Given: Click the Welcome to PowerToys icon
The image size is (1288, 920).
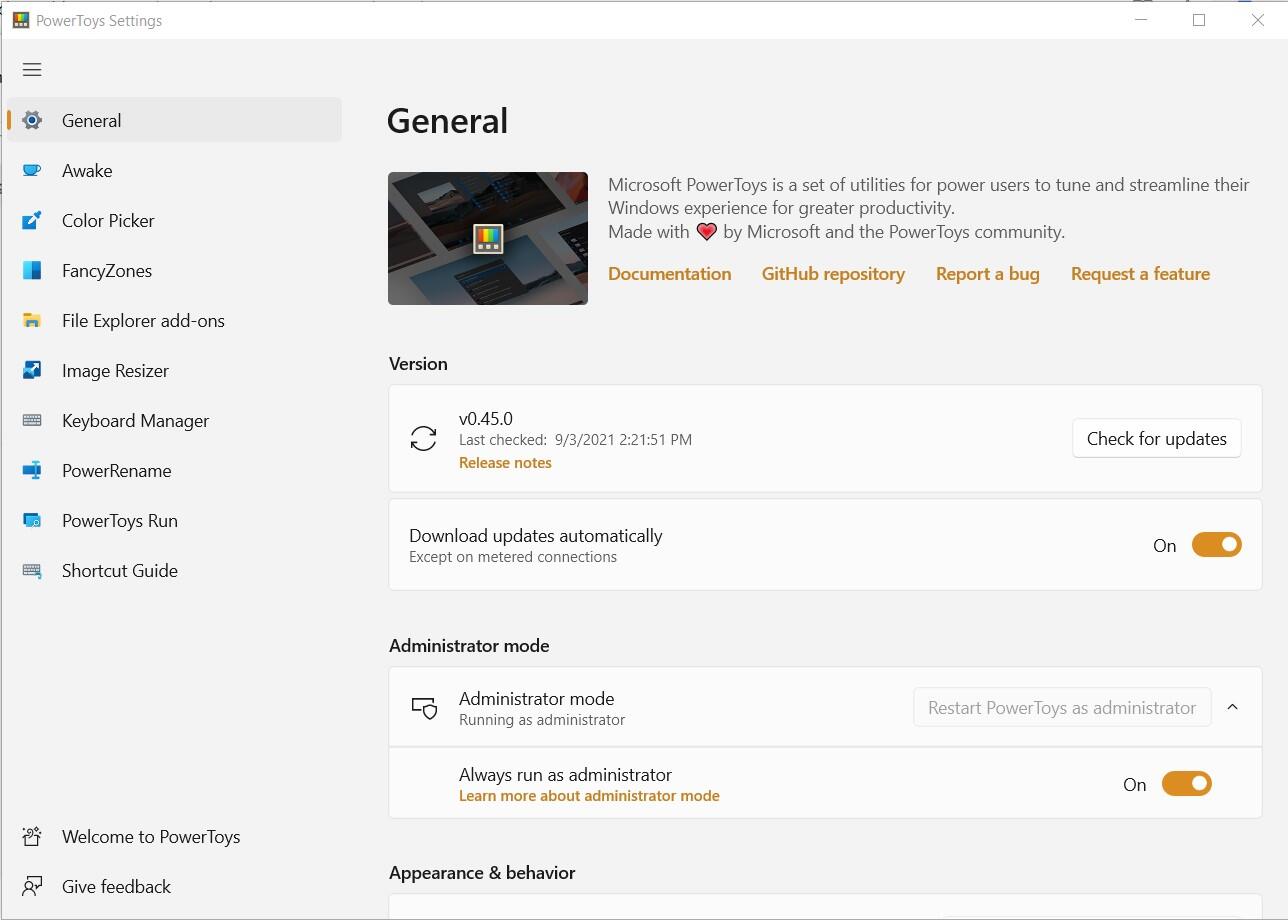Looking at the screenshot, I should tap(32, 836).
